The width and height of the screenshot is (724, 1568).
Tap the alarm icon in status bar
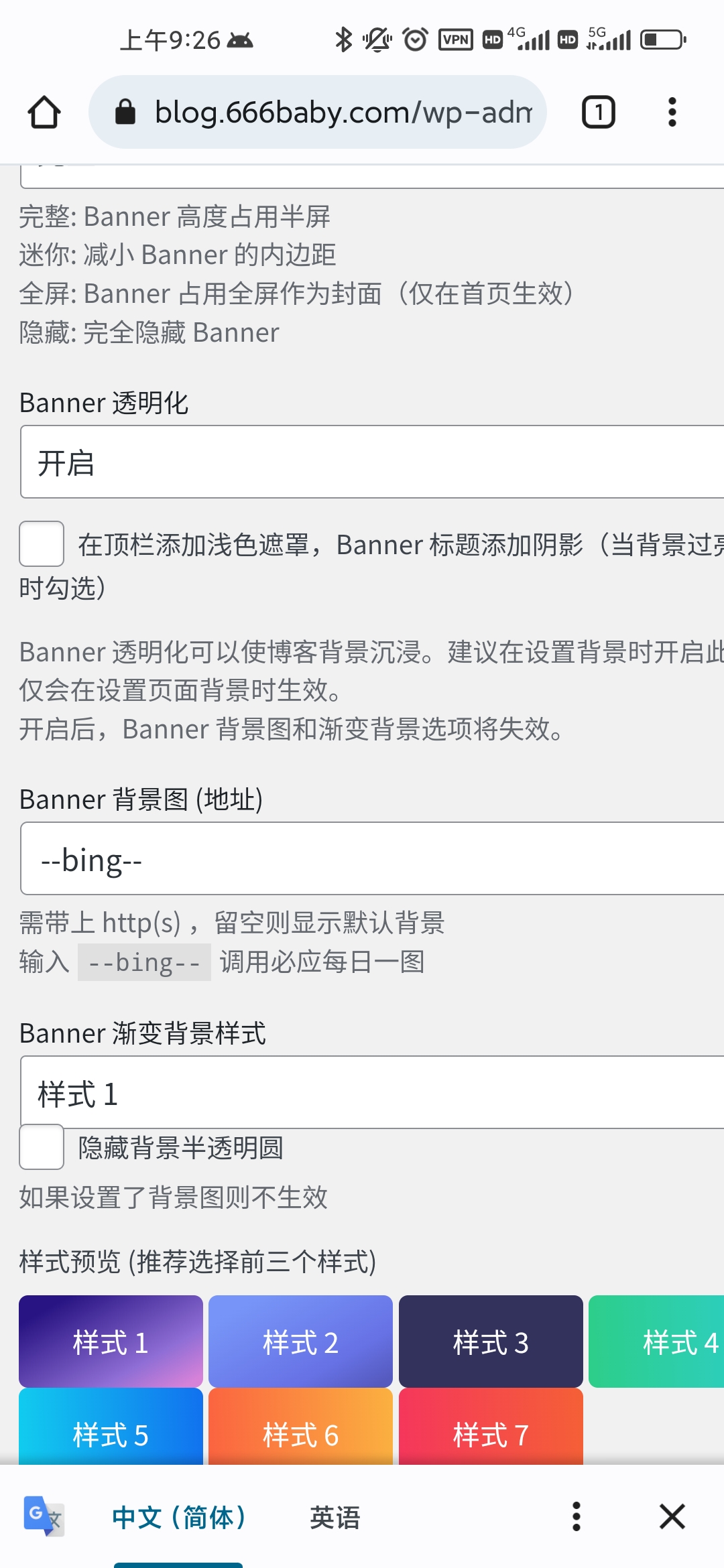coord(414,40)
